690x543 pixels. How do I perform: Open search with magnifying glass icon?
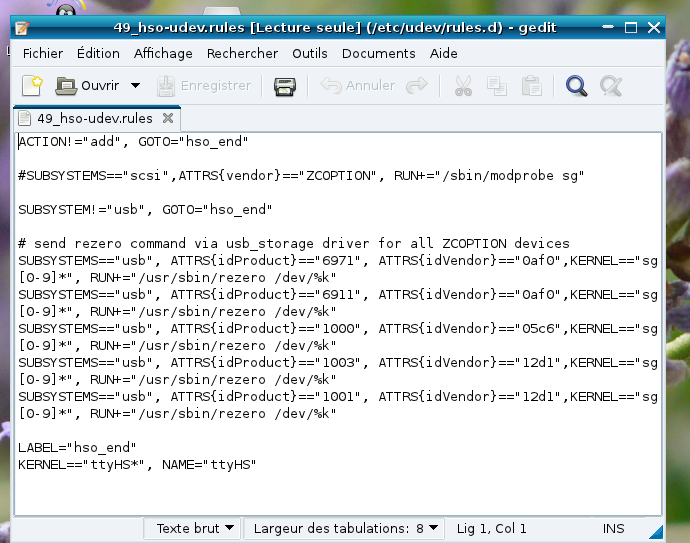point(576,86)
